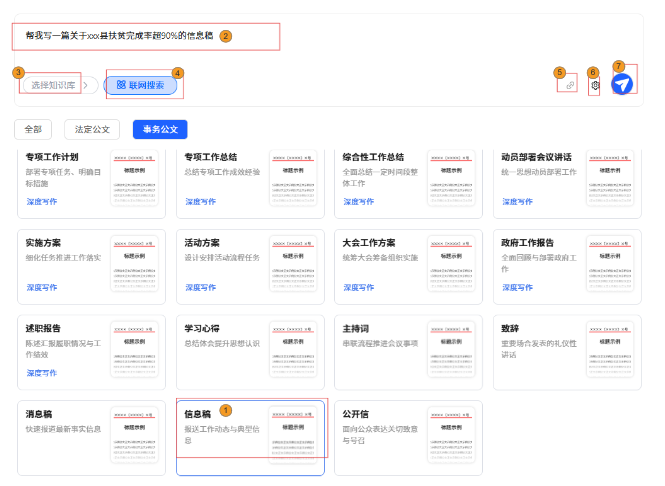Switch to the 法定公文 tab
Screen dimensions: 665x486
click(92, 129)
